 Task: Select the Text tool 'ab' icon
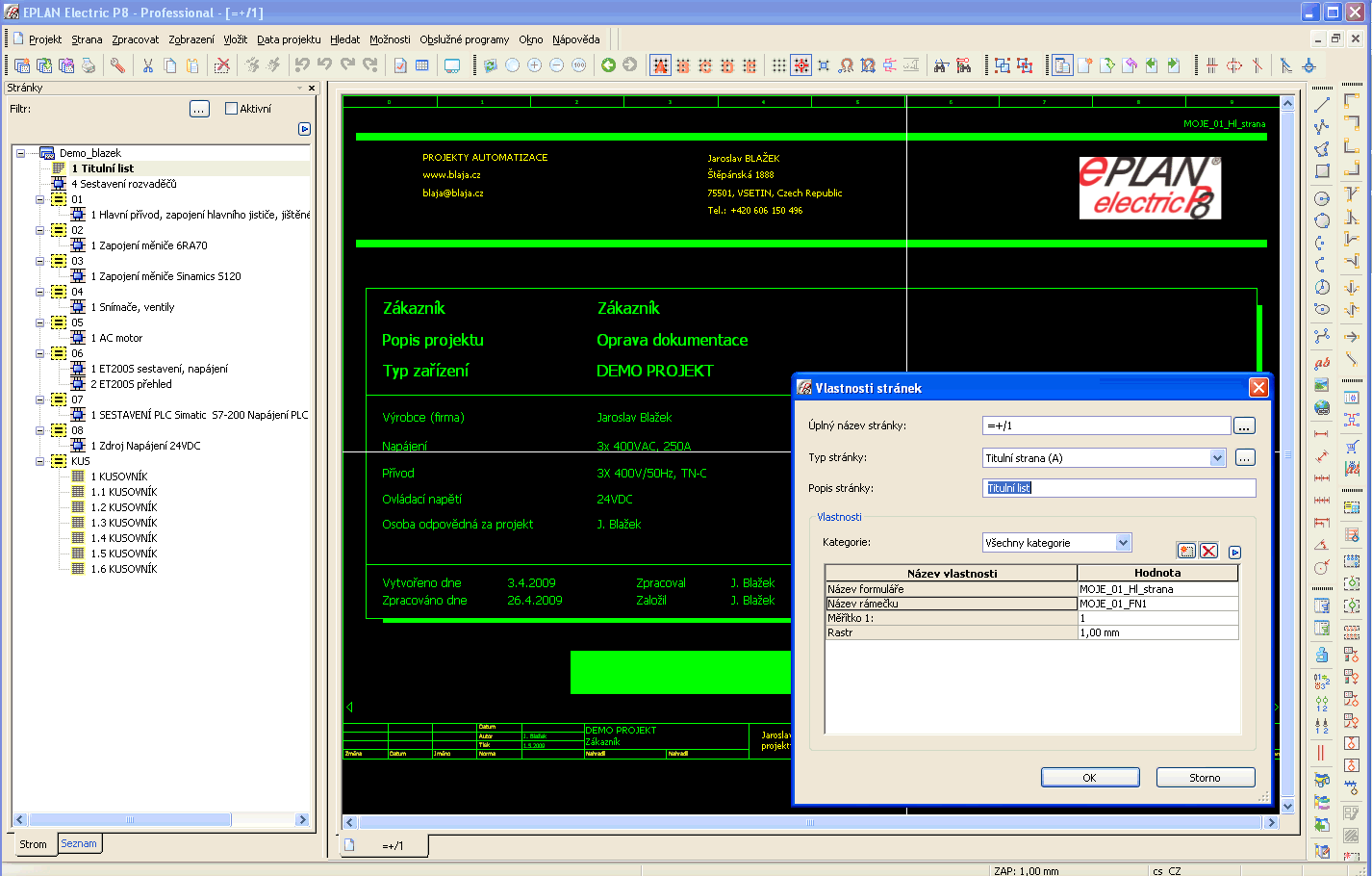click(1322, 363)
